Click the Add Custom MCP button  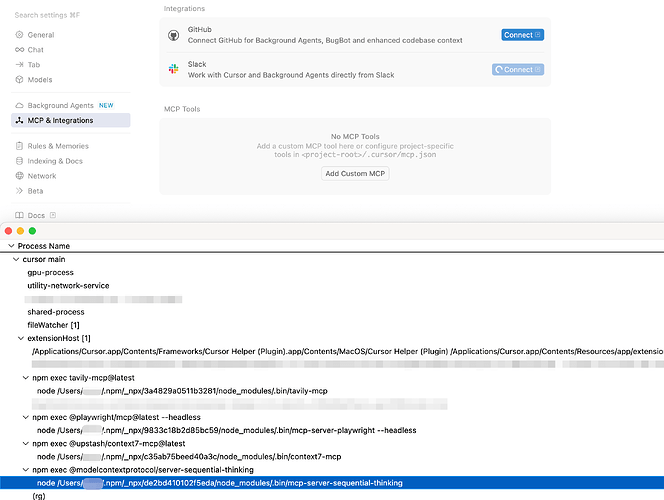[355, 174]
